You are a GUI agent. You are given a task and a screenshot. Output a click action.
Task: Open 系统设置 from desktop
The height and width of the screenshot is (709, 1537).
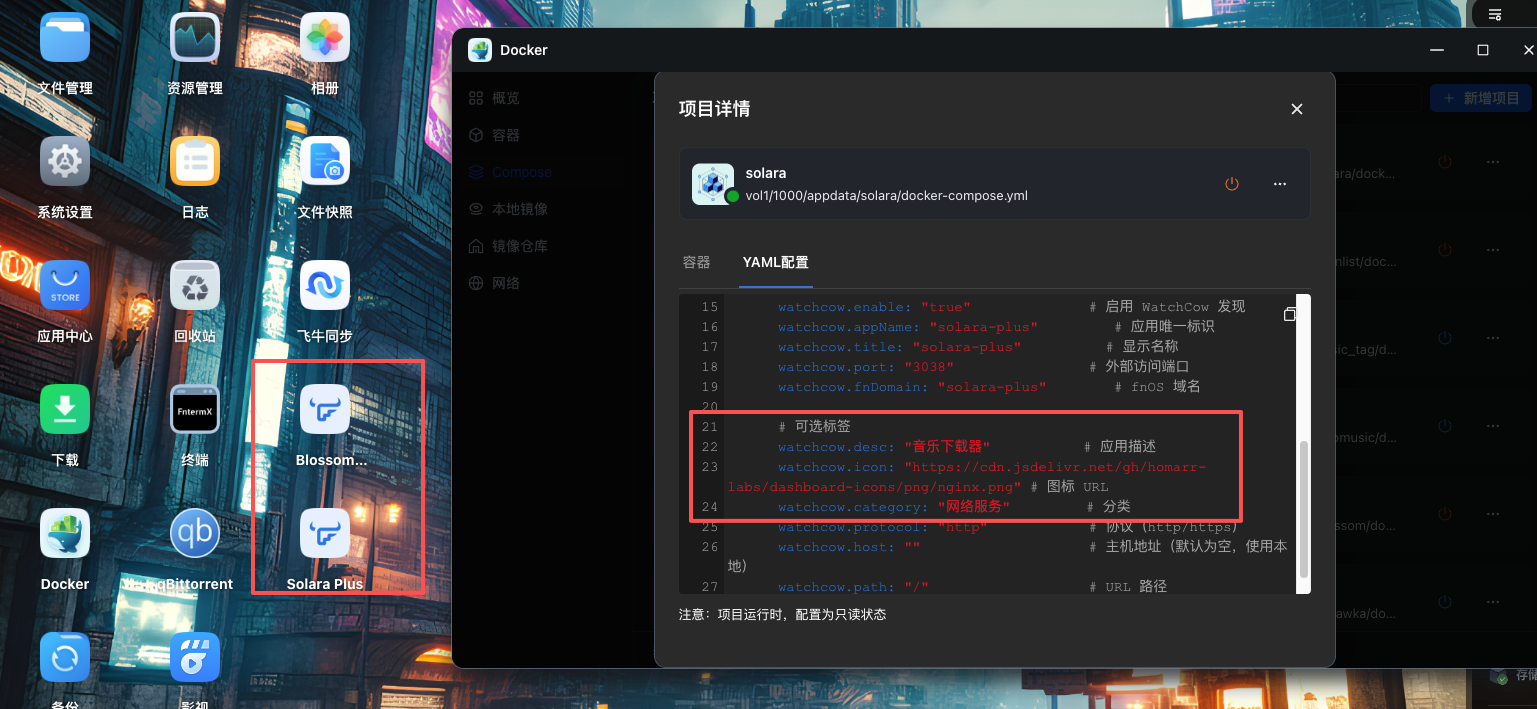tap(65, 162)
